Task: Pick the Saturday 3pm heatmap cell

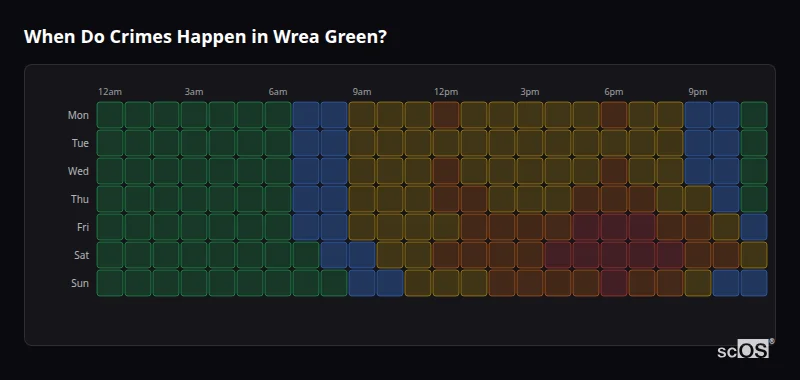Action: (530, 255)
